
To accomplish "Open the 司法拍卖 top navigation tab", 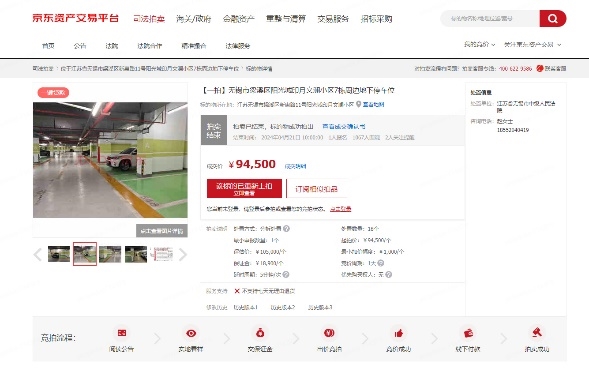I will 149,19.
